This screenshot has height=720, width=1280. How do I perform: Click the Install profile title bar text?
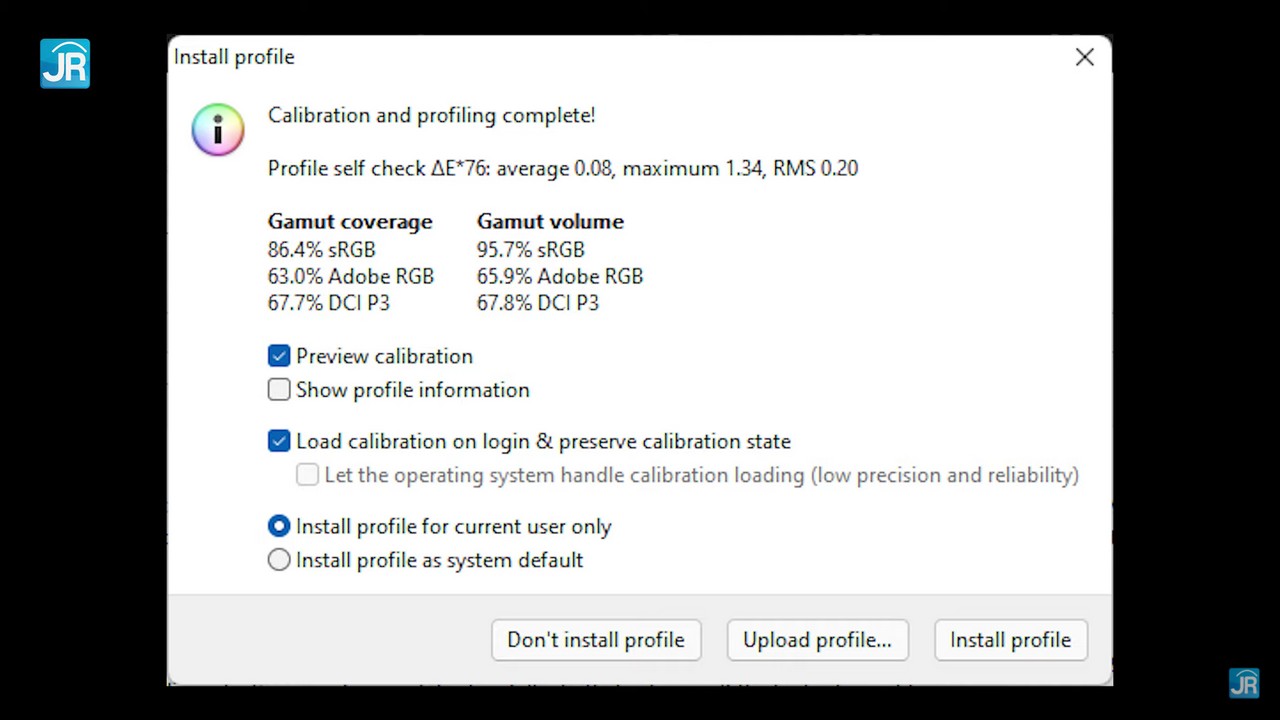tap(234, 57)
